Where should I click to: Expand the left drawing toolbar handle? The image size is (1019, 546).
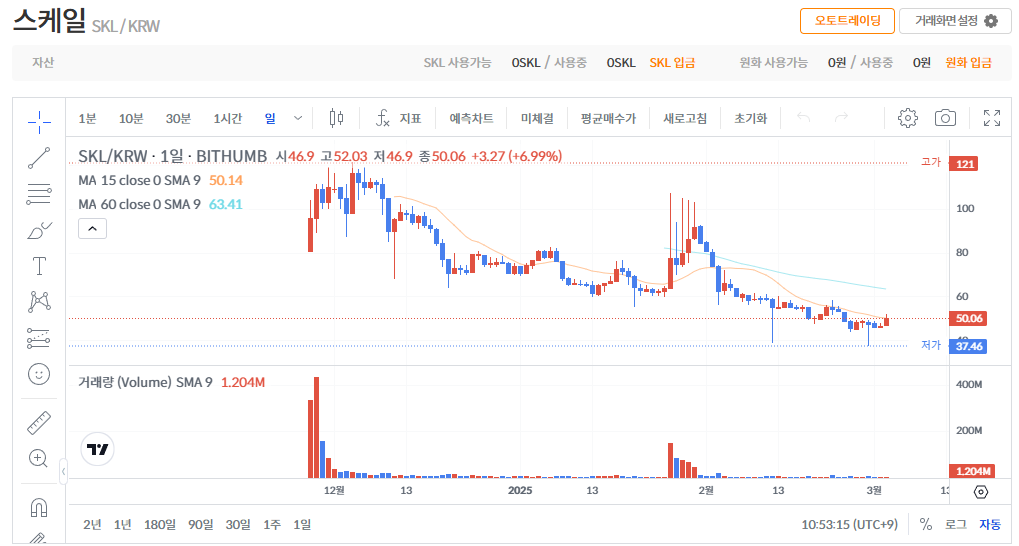pyautogui.click(x=63, y=472)
